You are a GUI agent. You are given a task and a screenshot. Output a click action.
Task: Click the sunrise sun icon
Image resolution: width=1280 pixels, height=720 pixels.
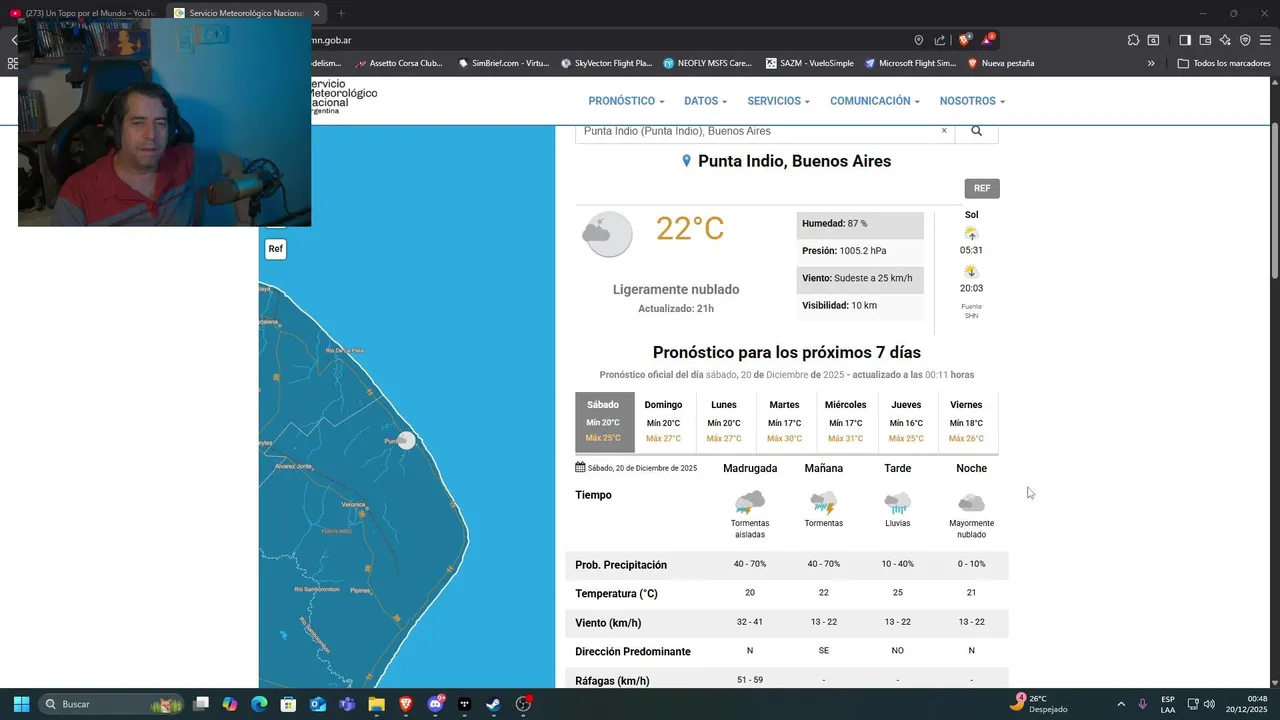(x=971, y=233)
